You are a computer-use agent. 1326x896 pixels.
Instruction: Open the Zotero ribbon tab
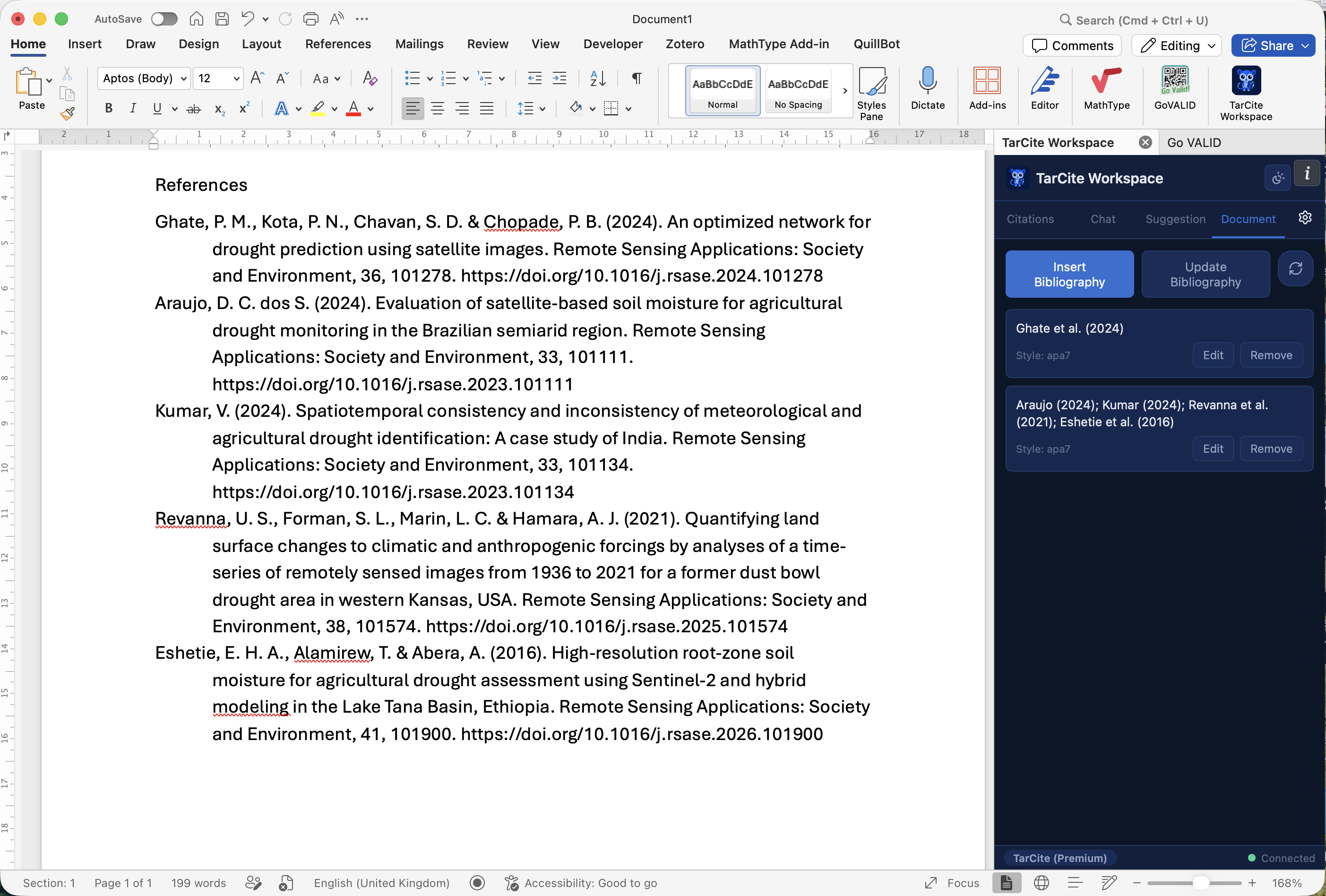(685, 44)
